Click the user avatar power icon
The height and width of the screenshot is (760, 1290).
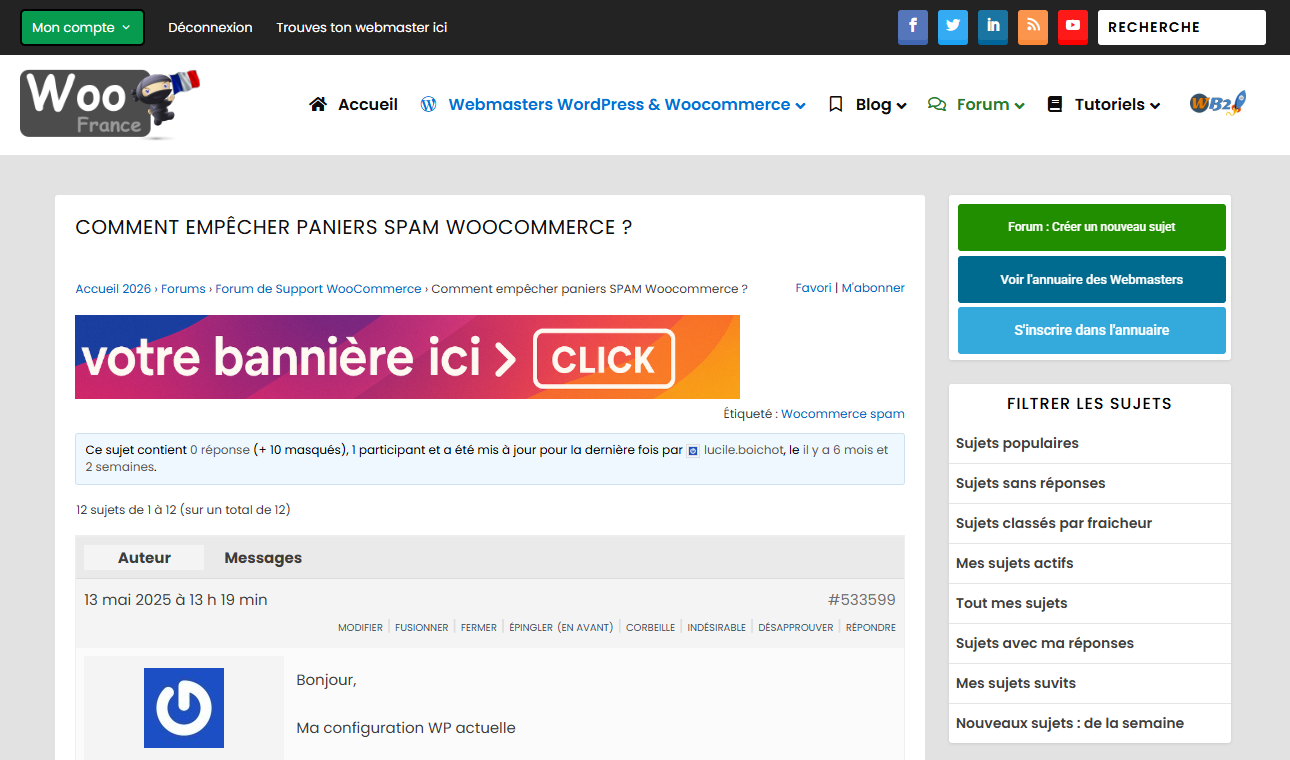(184, 708)
